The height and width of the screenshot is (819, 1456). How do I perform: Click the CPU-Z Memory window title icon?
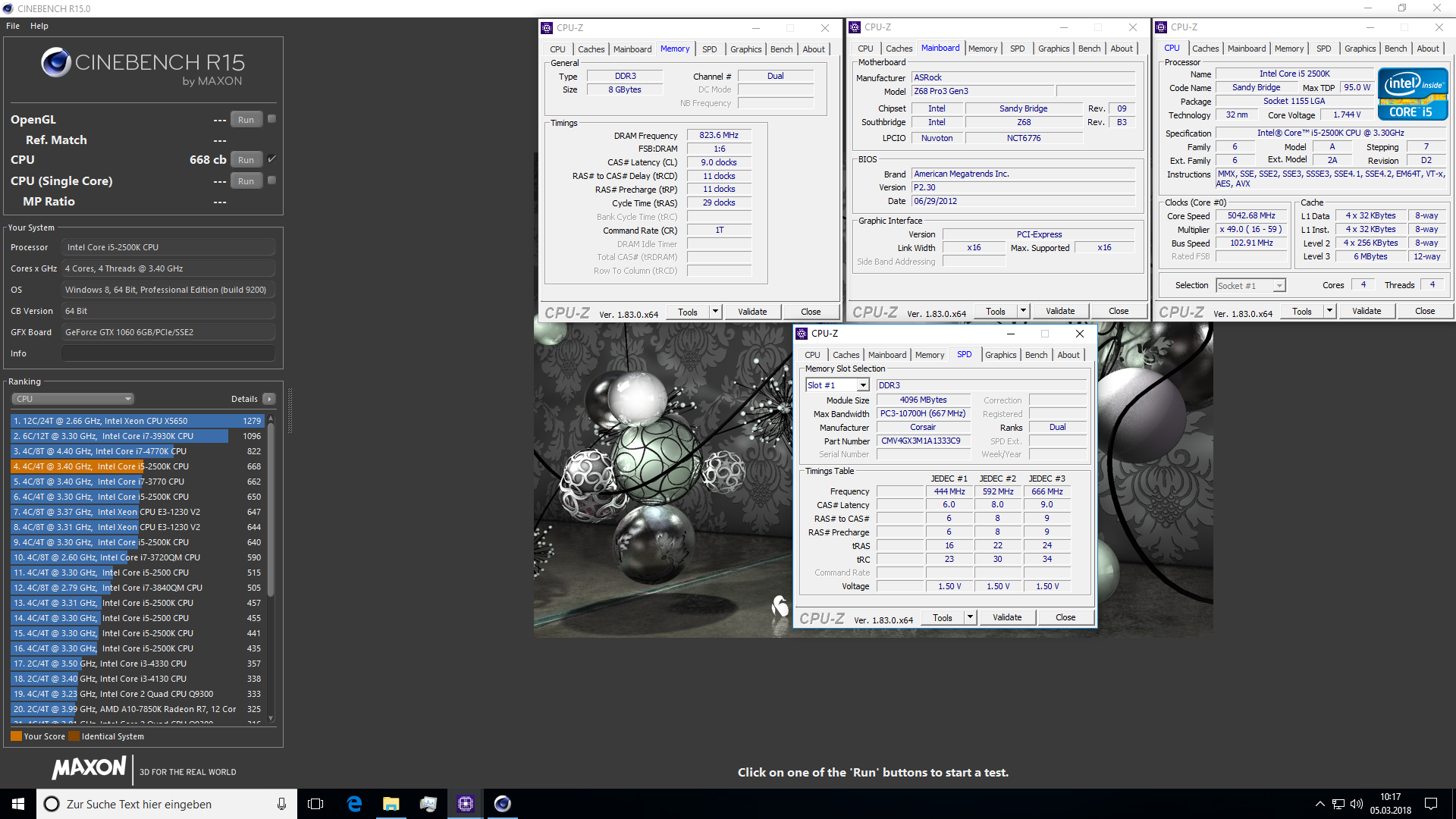(547, 28)
